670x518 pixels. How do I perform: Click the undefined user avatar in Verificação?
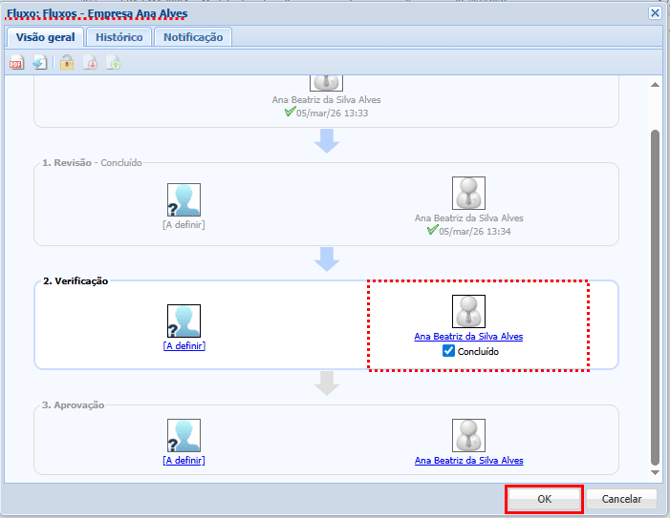[x=183, y=321]
